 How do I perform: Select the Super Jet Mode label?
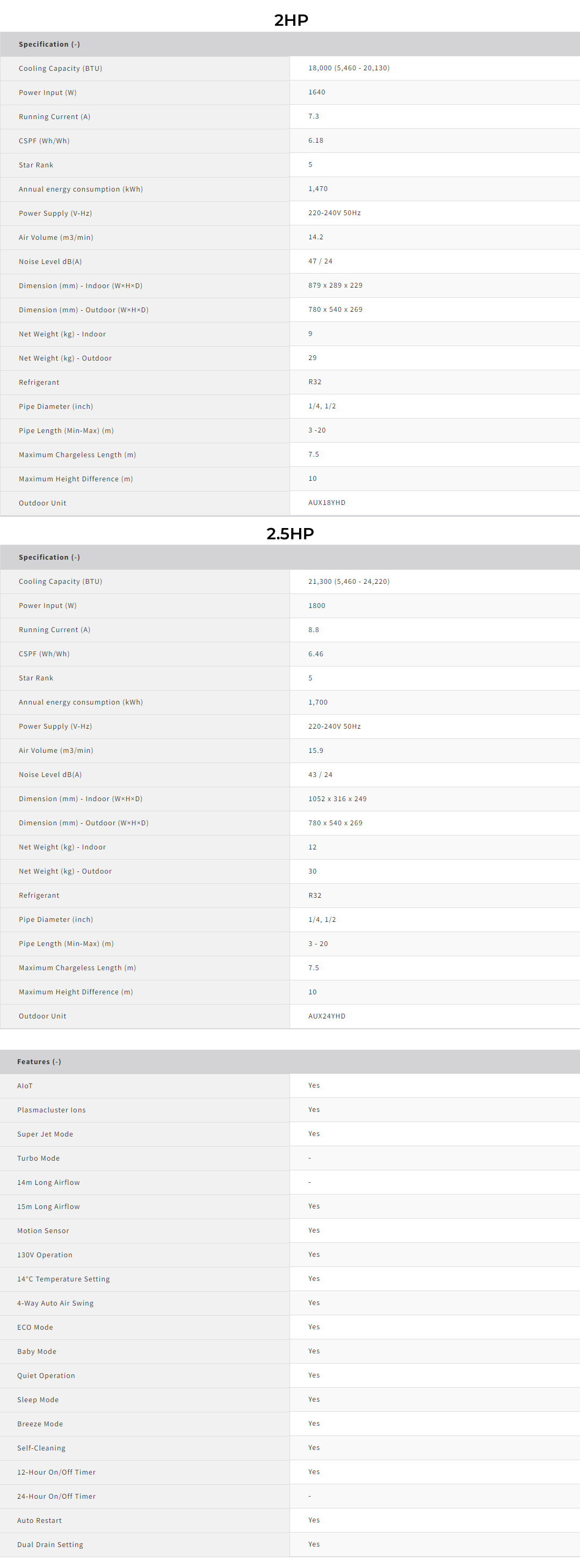pyautogui.click(x=45, y=1134)
